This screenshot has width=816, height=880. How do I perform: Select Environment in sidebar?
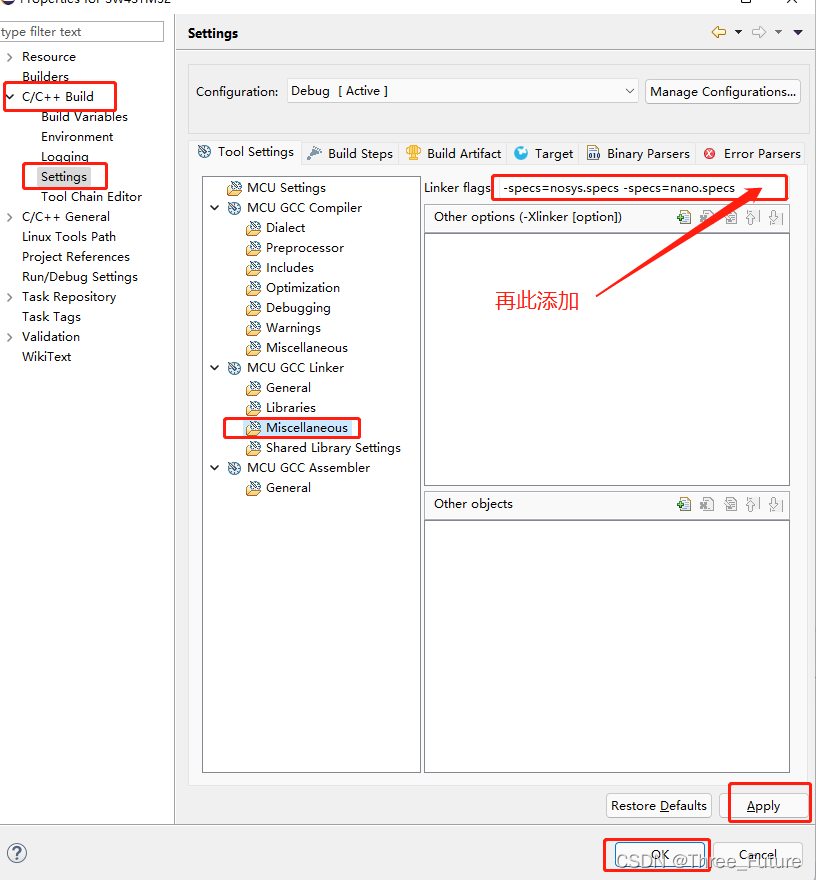point(77,137)
